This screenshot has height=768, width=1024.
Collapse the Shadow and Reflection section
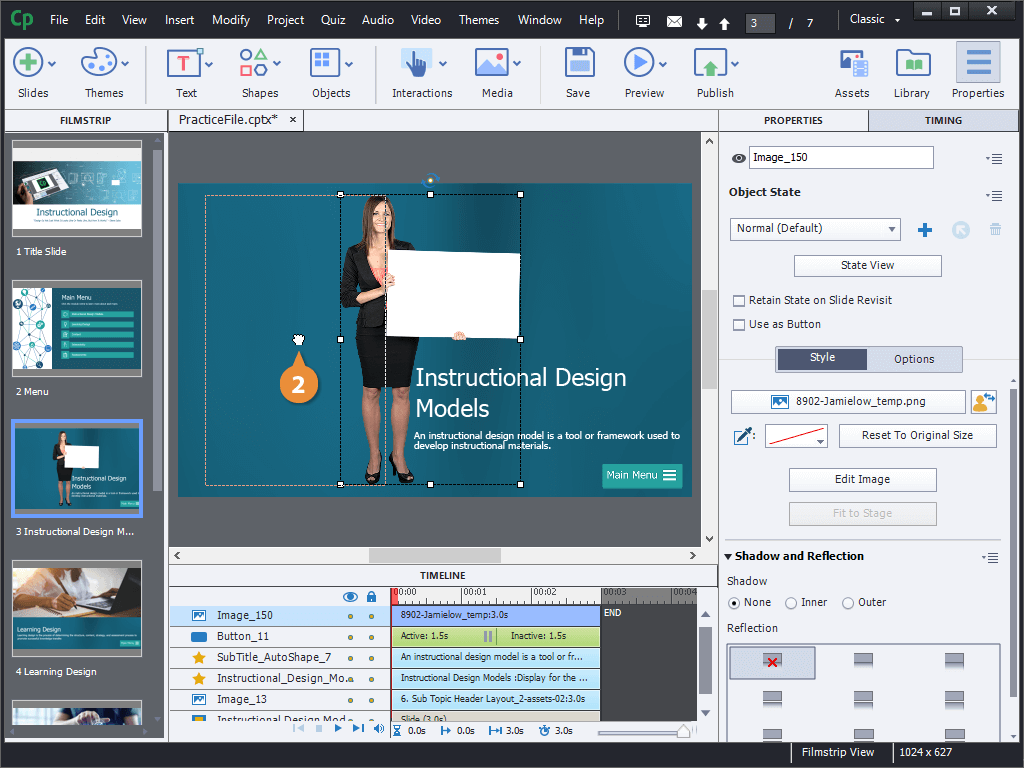point(728,556)
